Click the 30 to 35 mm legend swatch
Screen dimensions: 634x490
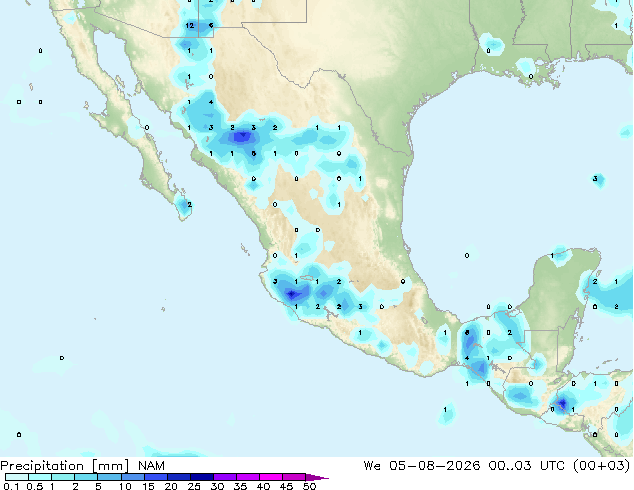click(224, 477)
